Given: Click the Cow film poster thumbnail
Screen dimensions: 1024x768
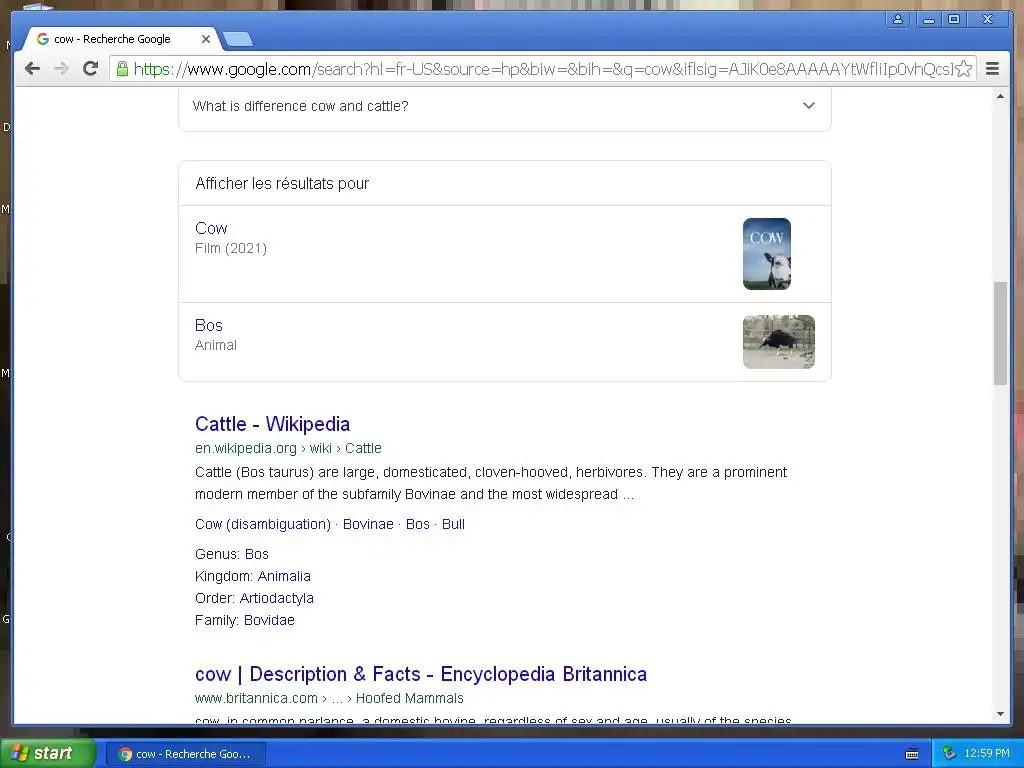Looking at the screenshot, I should 767,254.
